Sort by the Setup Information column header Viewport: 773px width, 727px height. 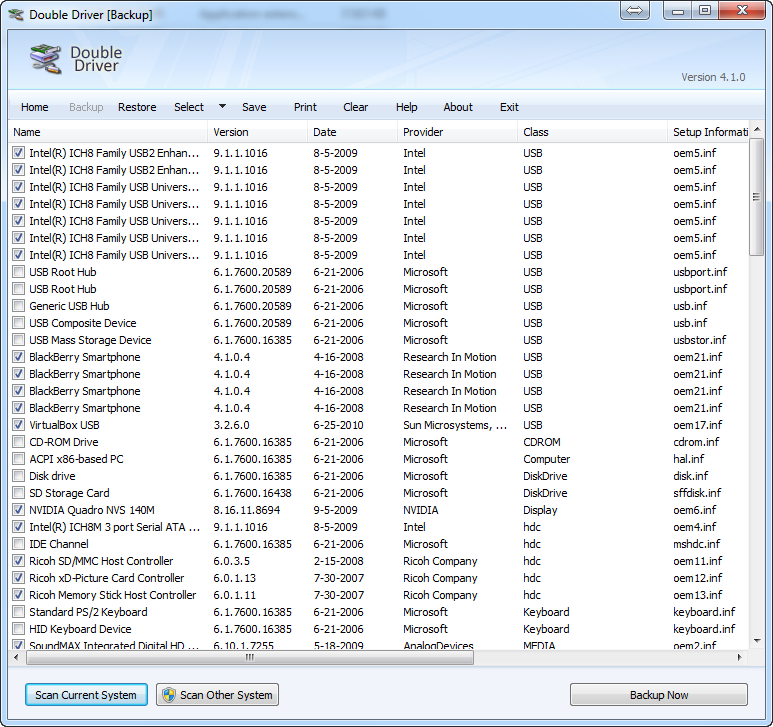click(708, 132)
